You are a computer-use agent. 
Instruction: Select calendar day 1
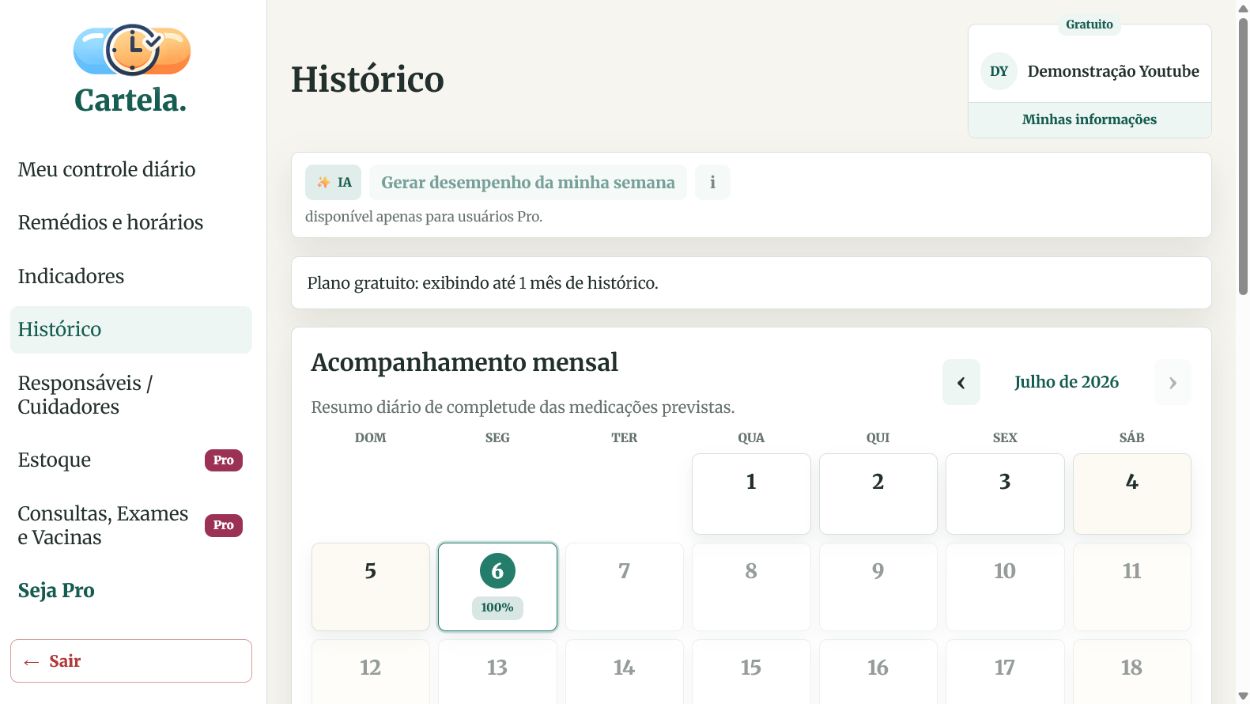pyautogui.click(x=751, y=494)
